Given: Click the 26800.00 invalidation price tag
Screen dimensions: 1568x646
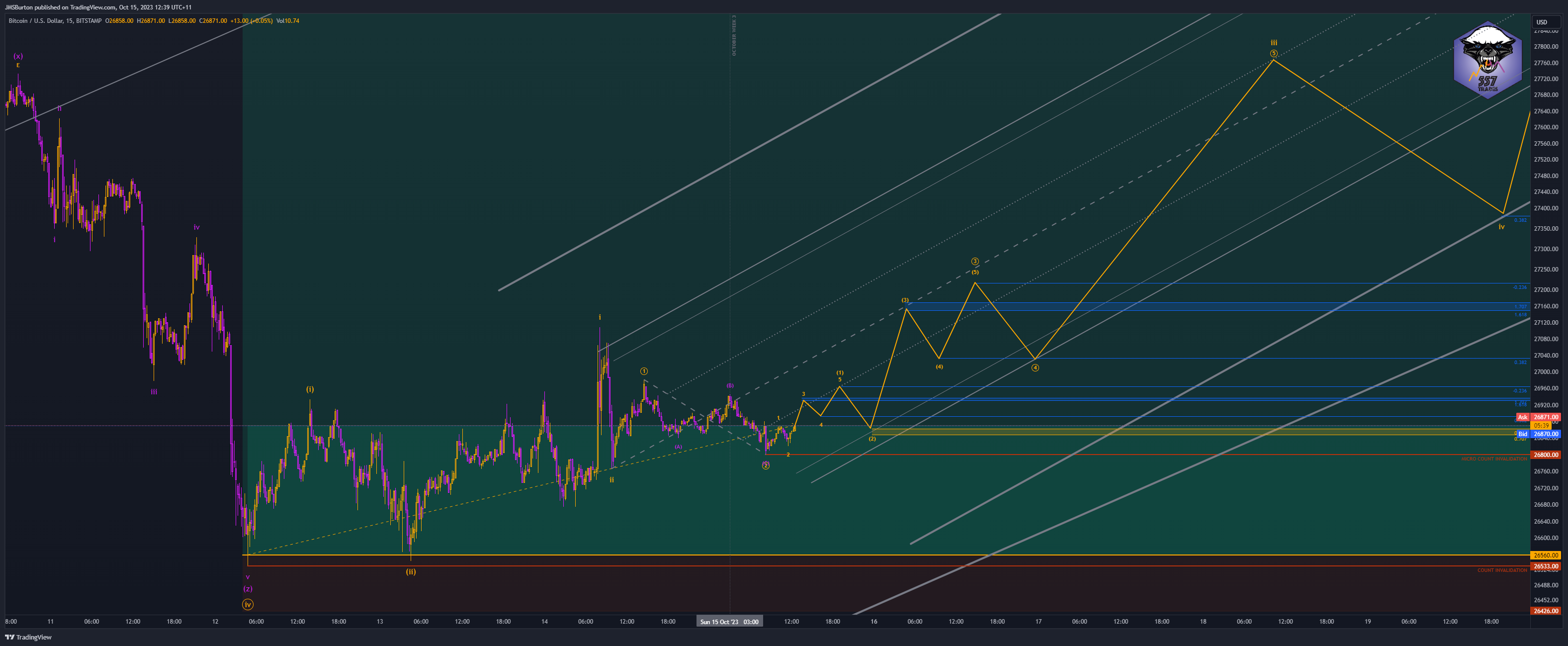Looking at the screenshot, I should (1546, 455).
